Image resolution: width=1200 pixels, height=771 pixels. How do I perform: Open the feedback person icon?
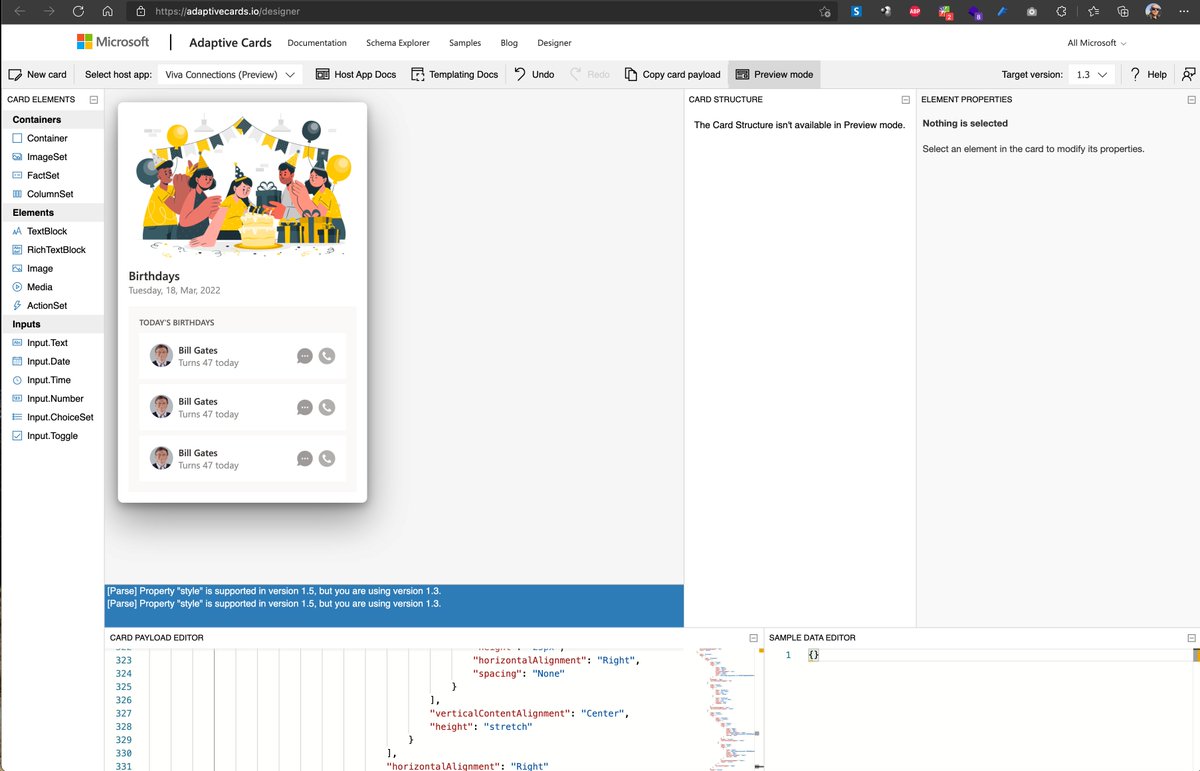[x=1188, y=74]
